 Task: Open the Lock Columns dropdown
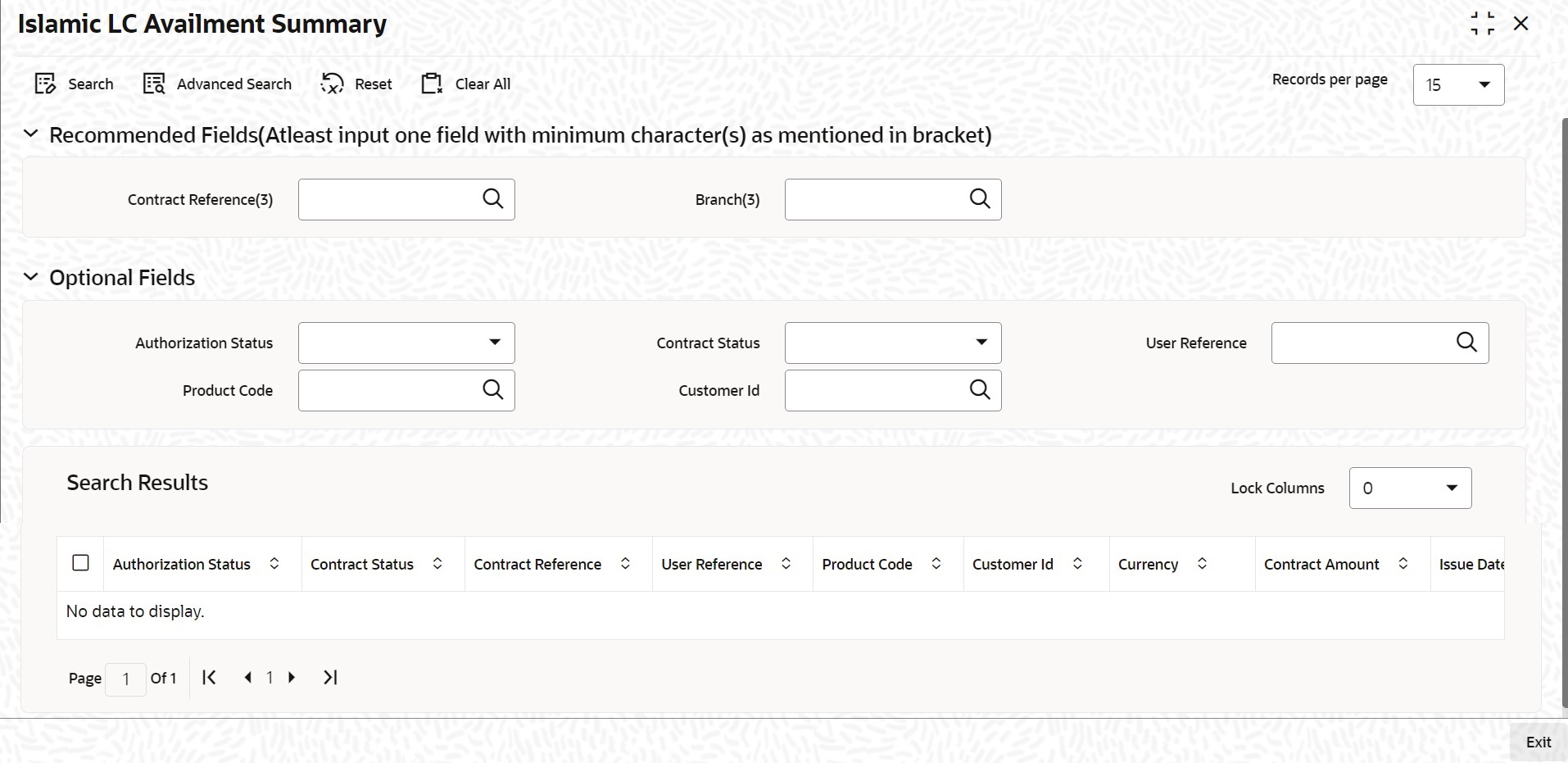tap(1409, 488)
